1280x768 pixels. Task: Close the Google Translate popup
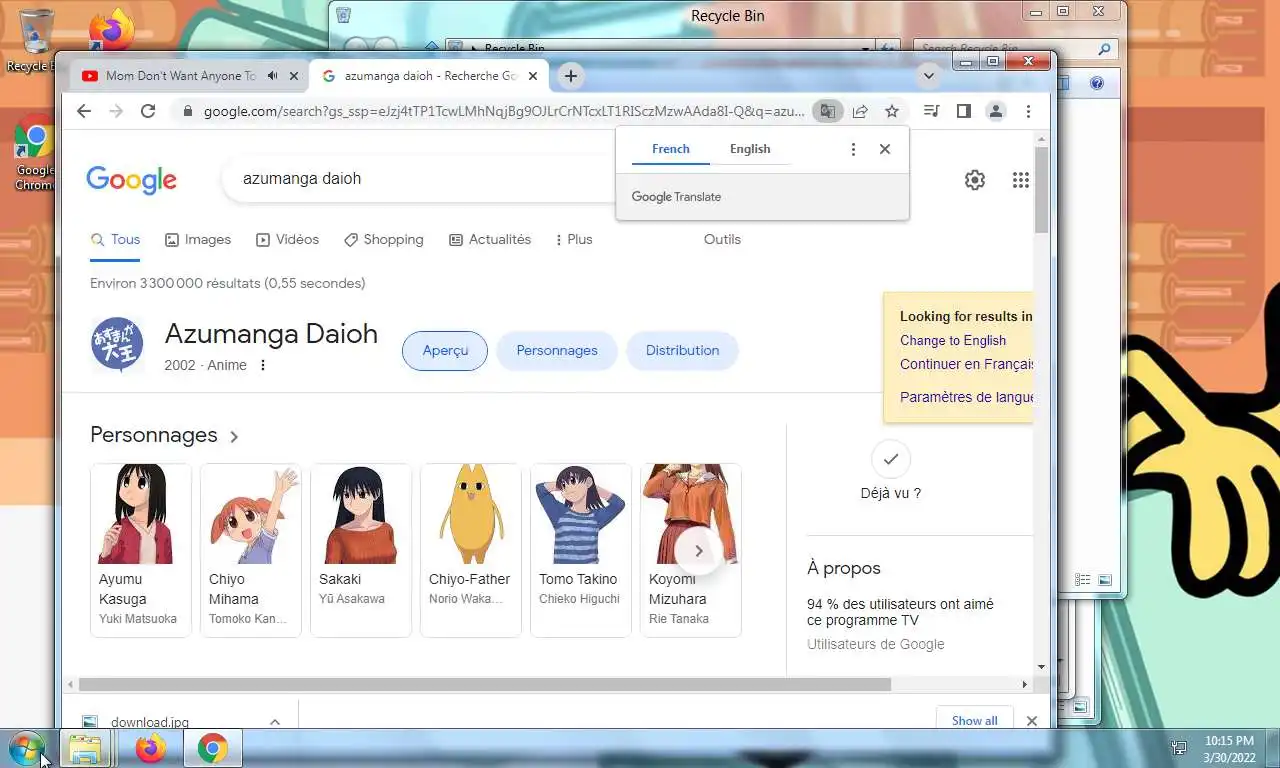coord(884,149)
